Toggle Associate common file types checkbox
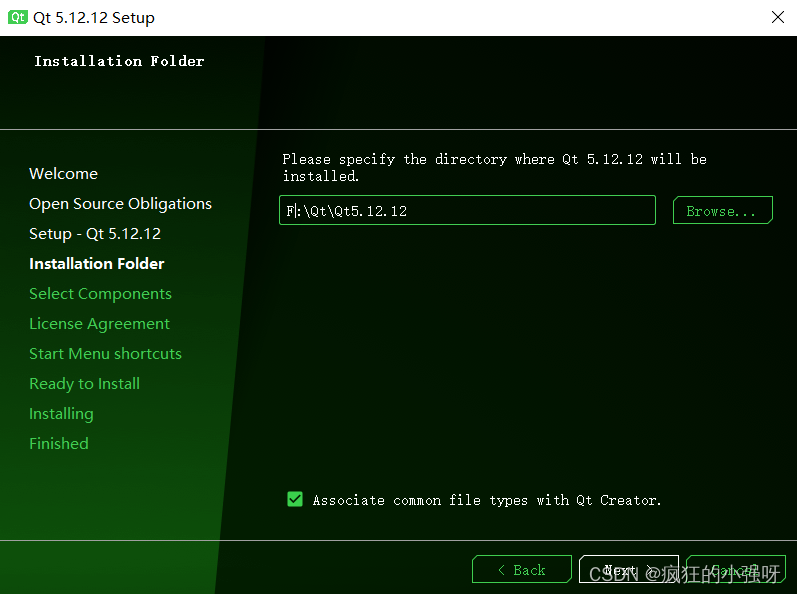Screen dimensions: 797x594 tap(295, 499)
